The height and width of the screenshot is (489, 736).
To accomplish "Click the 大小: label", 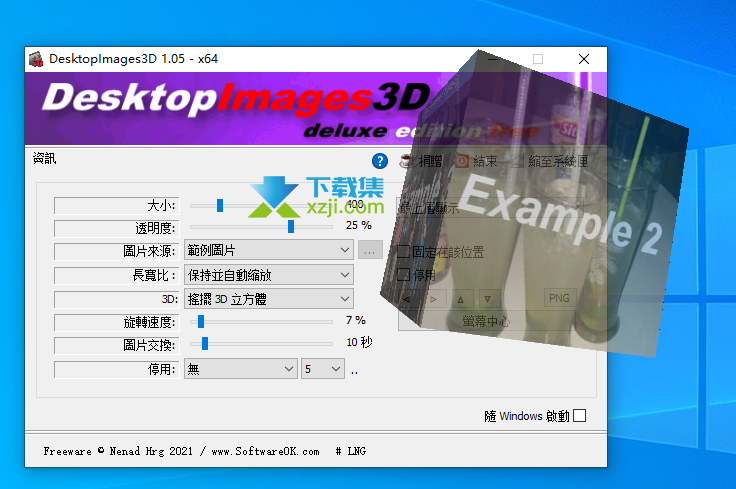I will pyautogui.click(x=116, y=206).
